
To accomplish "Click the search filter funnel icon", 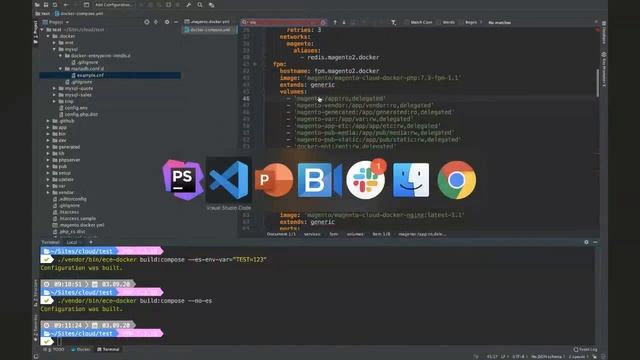I will [393, 22].
